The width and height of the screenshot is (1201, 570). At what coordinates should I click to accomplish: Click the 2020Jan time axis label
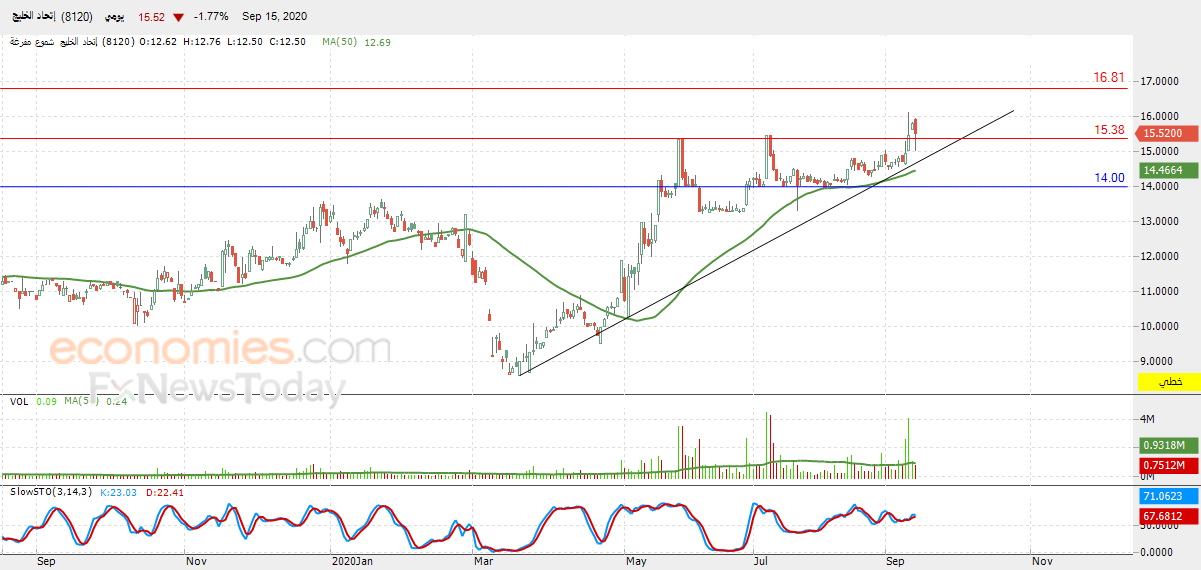pos(351,562)
